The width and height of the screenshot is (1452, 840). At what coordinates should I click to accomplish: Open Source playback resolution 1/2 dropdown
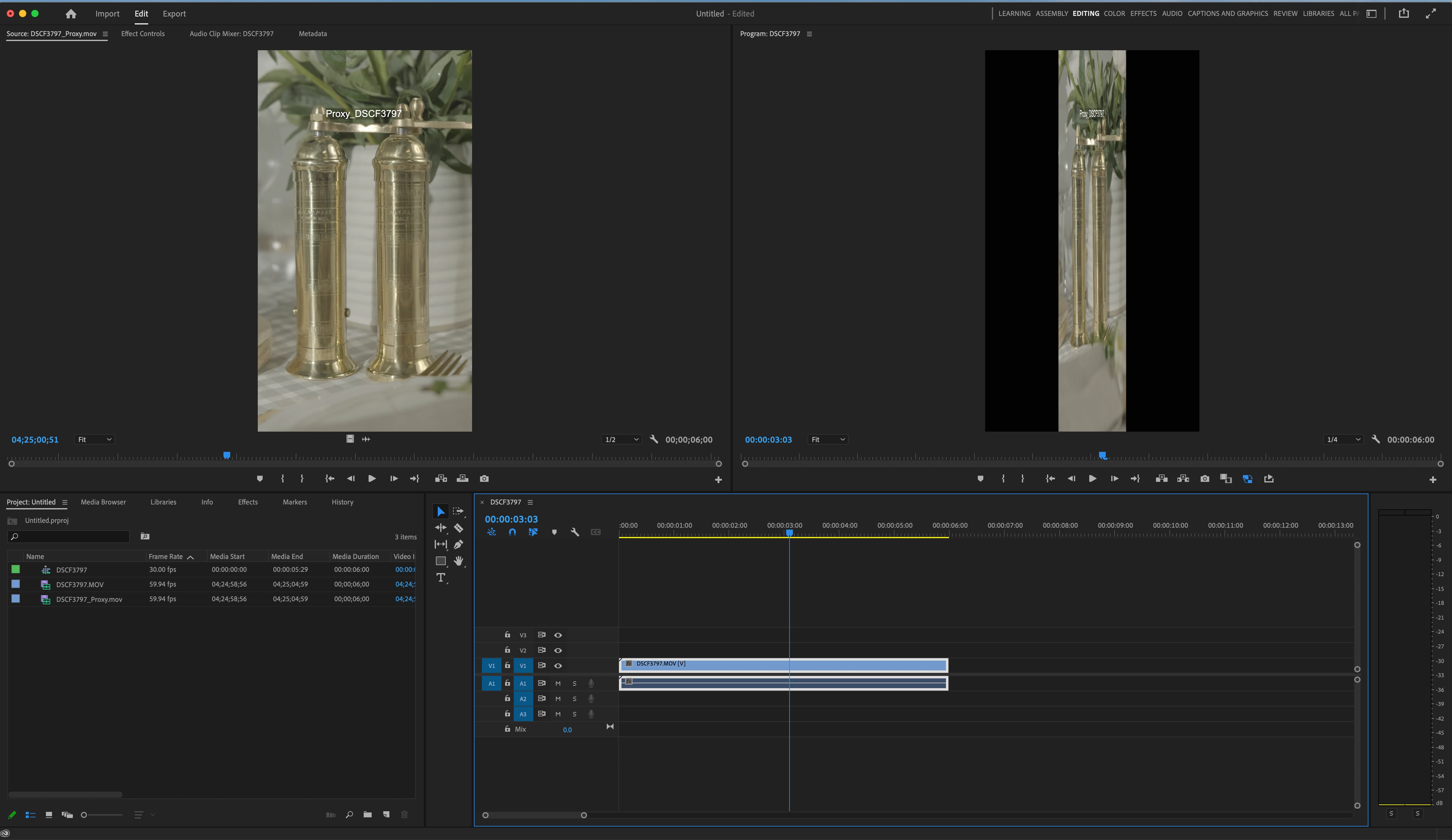[621, 440]
